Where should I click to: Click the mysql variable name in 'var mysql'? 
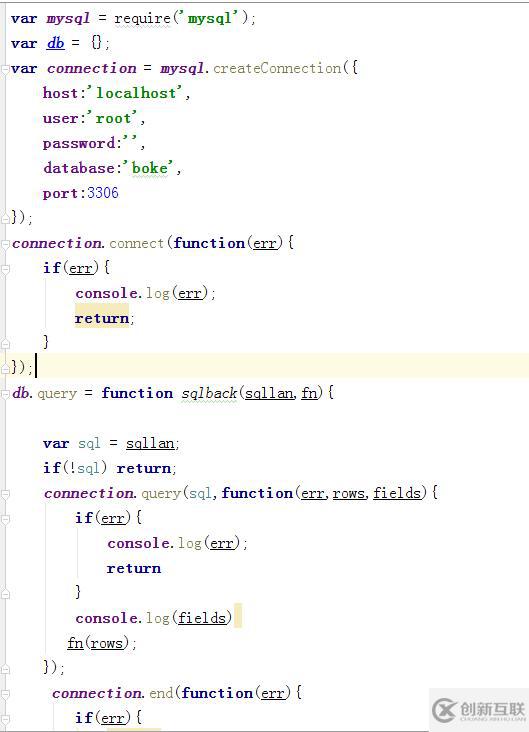[x=68, y=19]
